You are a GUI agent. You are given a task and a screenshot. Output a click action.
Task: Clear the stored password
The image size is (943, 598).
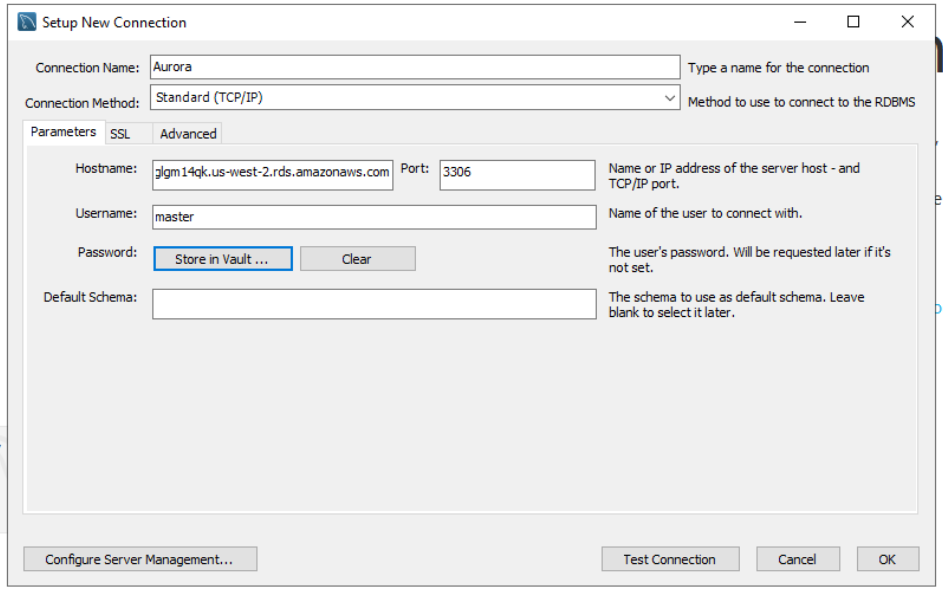(x=357, y=259)
